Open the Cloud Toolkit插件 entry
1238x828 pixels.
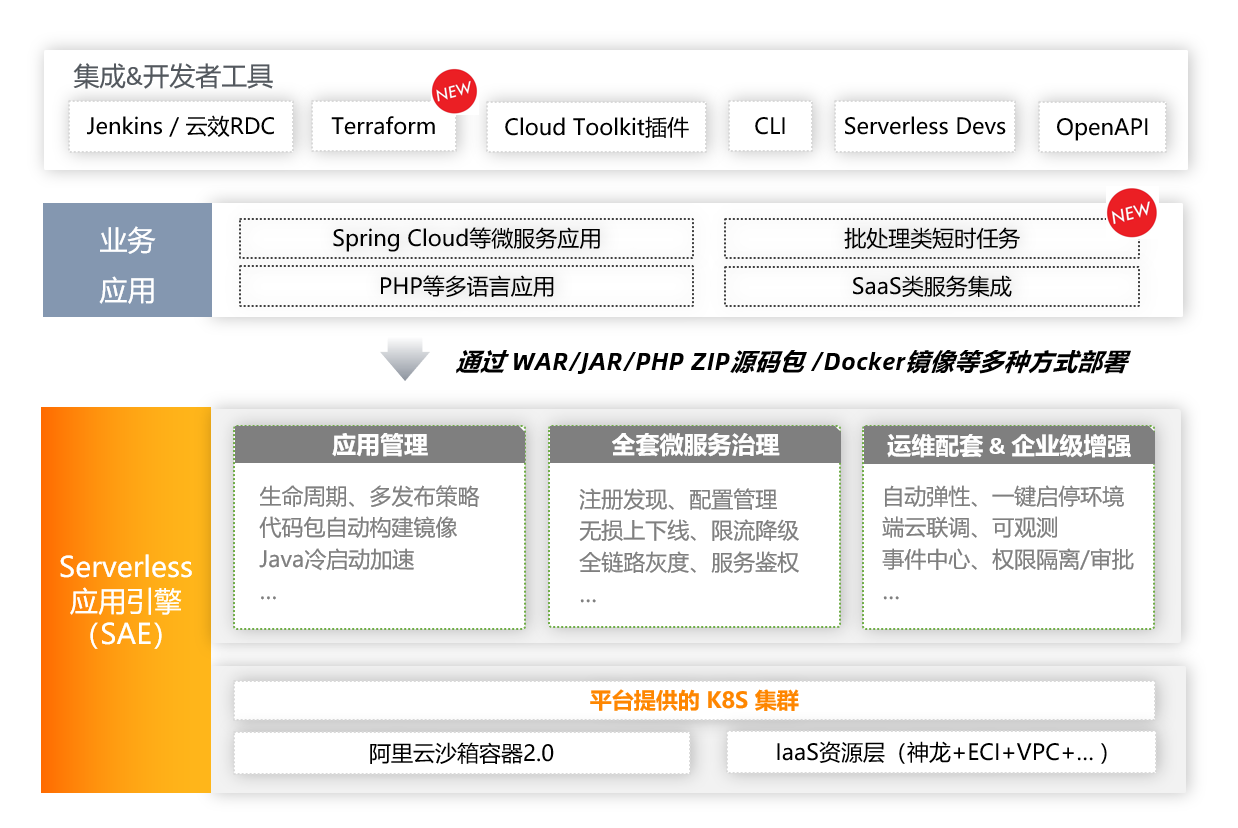(x=596, y=127)
